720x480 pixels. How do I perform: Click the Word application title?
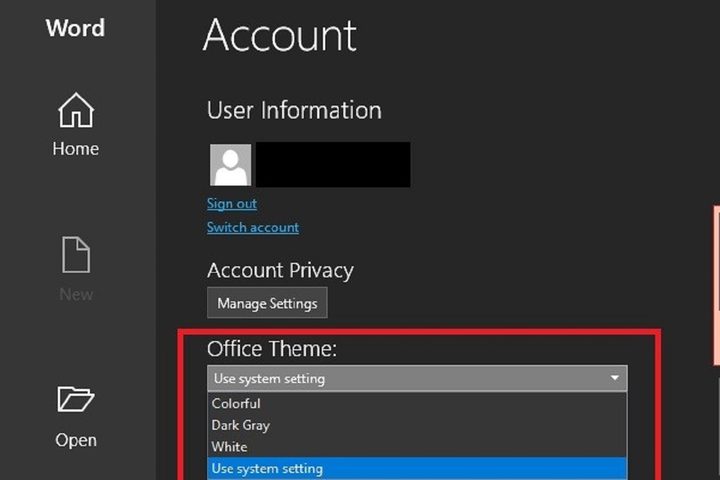pos(75,28)
